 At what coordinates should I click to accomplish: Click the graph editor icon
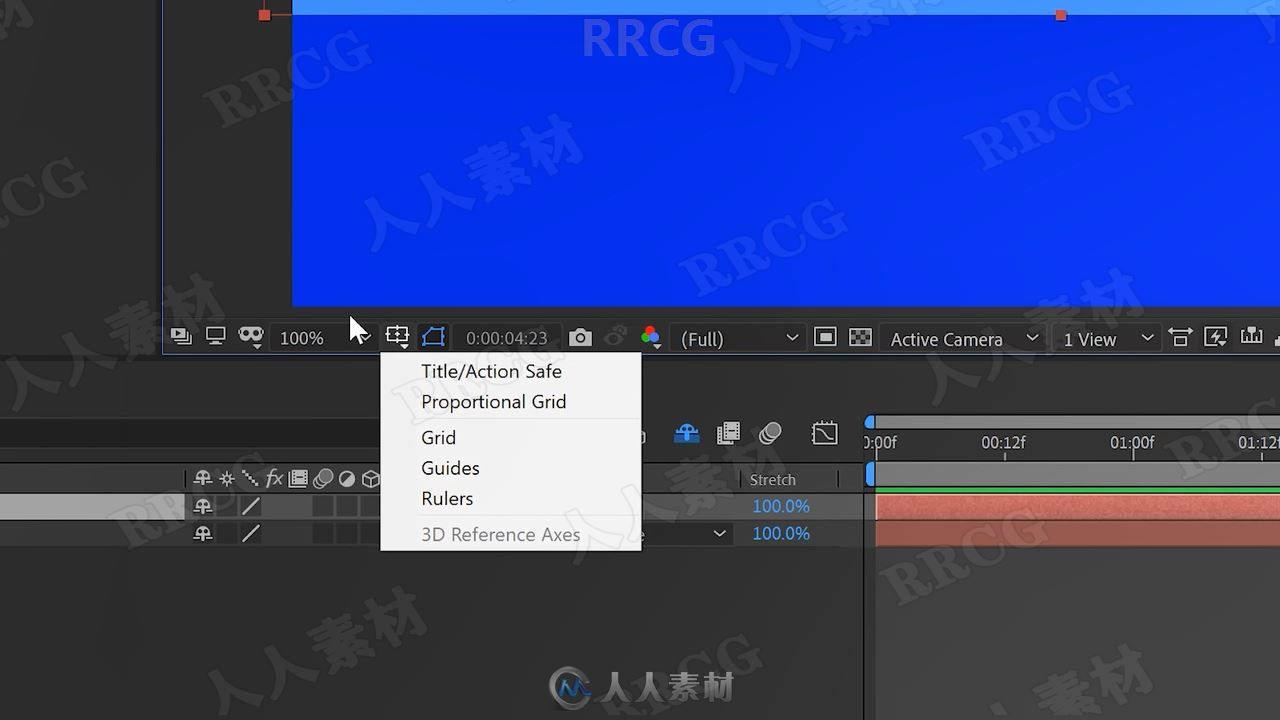coord(825,433)
